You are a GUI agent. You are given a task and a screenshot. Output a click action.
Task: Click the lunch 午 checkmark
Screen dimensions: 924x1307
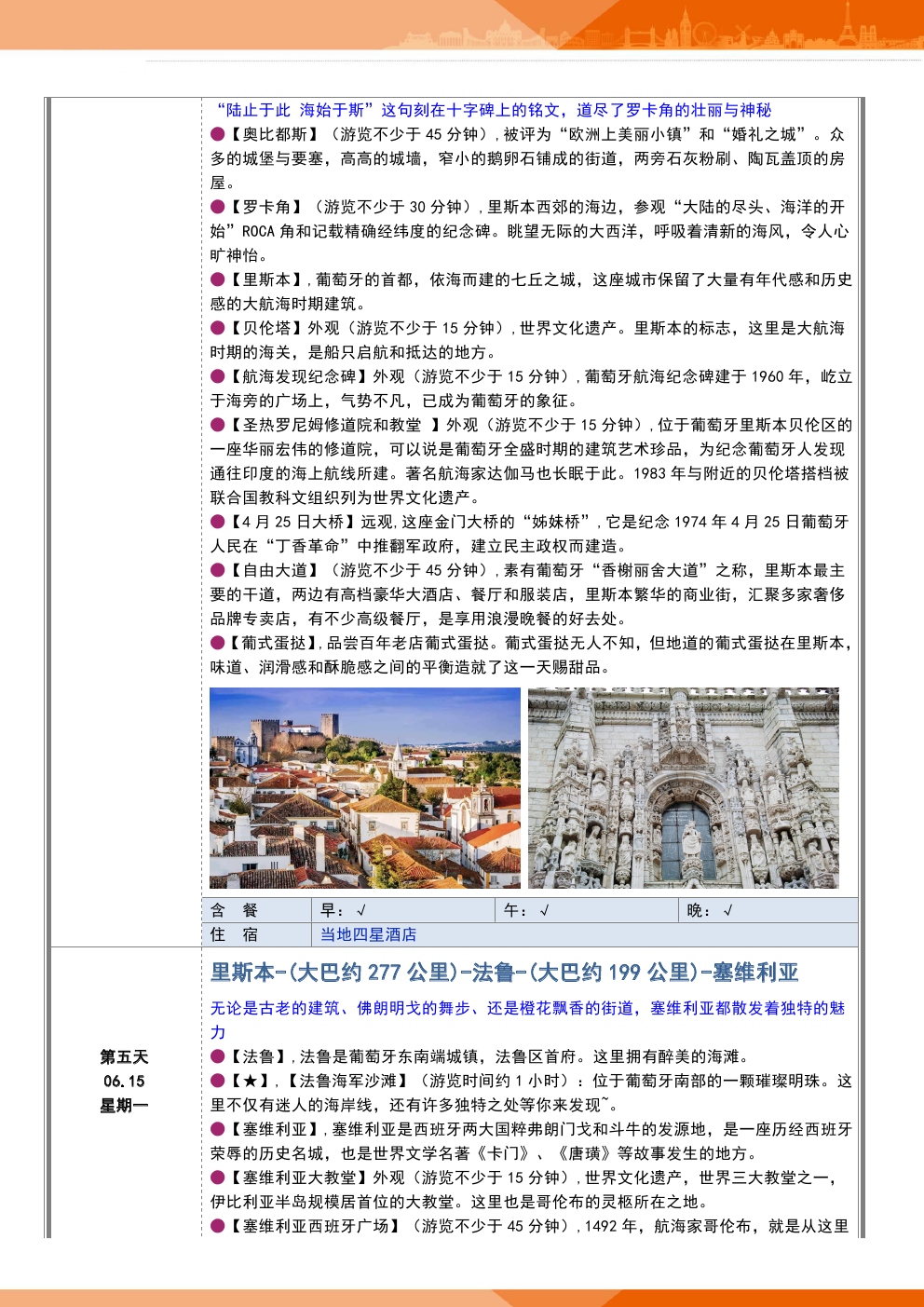coord(544,911)
